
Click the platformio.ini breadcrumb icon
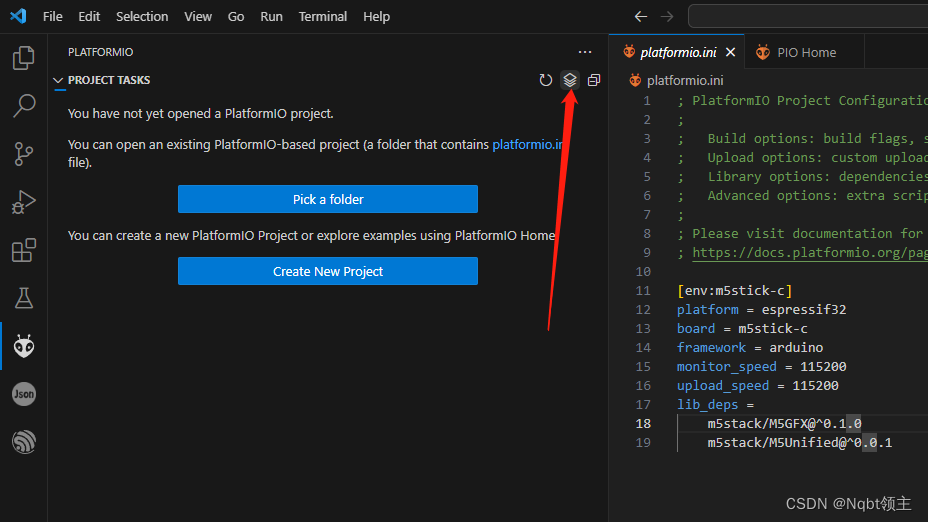[635, 80]
